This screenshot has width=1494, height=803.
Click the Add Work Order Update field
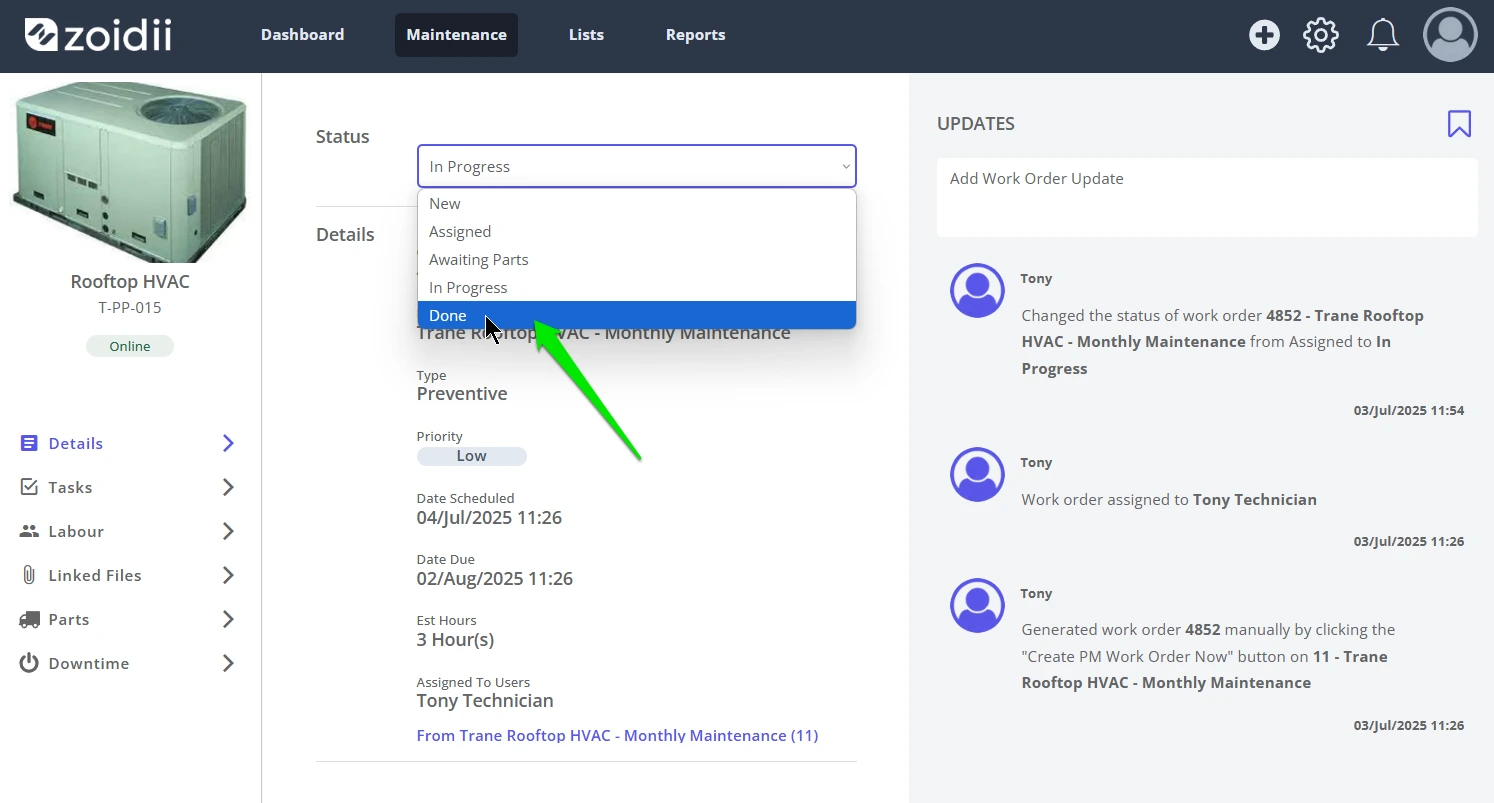point(1207,197)
